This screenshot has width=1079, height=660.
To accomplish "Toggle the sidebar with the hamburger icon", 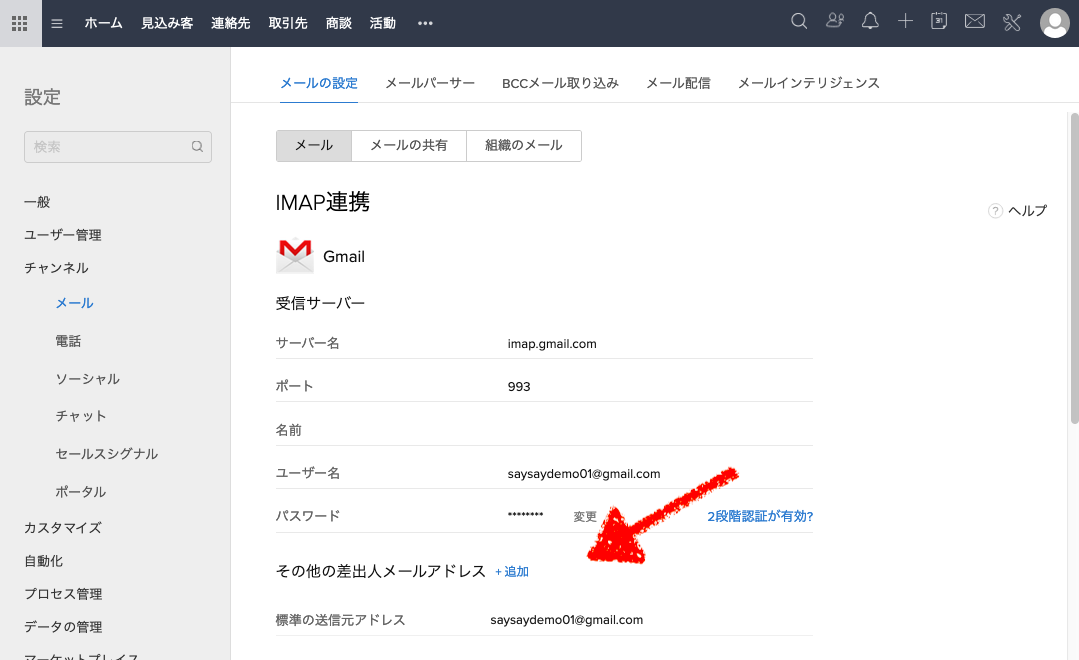I will click(x=56, y=23).
